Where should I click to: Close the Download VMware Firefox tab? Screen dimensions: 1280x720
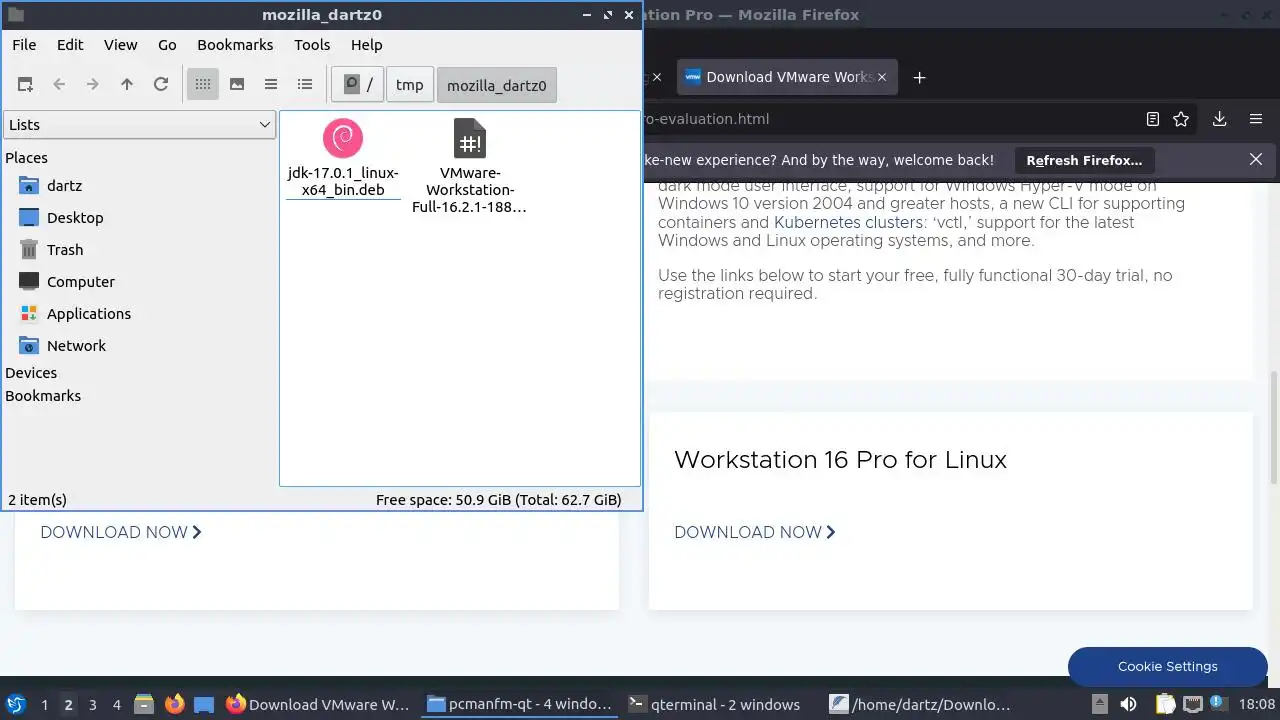[882, 77]
